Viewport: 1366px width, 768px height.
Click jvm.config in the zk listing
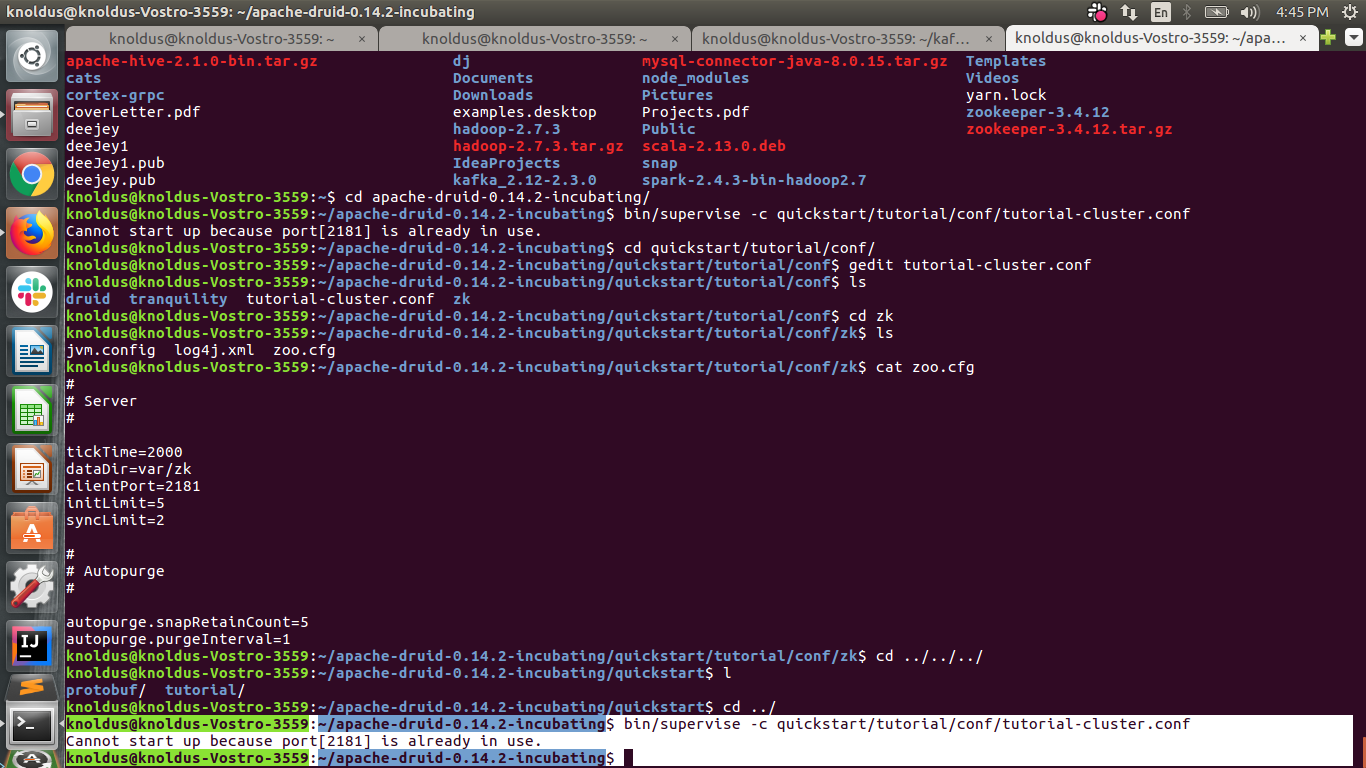pyautogui.click(x=111, y=350)
